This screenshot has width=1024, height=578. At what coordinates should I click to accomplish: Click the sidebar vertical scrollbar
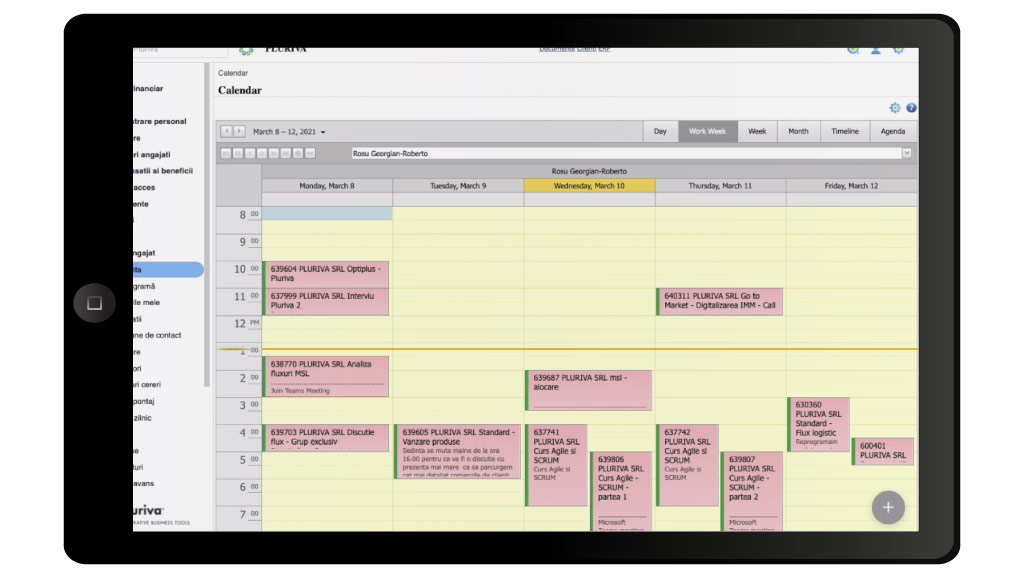(x=207, y=225)
